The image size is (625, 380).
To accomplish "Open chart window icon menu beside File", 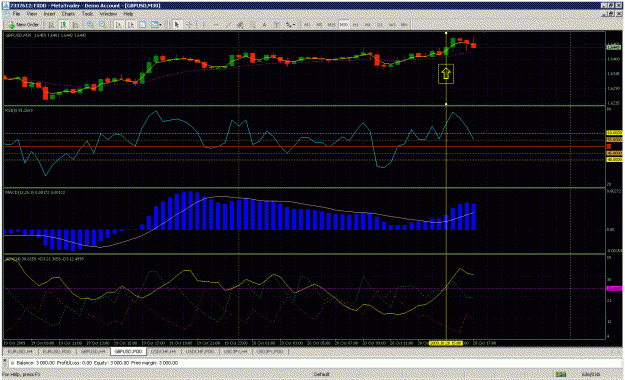I will tap(6, 14).
